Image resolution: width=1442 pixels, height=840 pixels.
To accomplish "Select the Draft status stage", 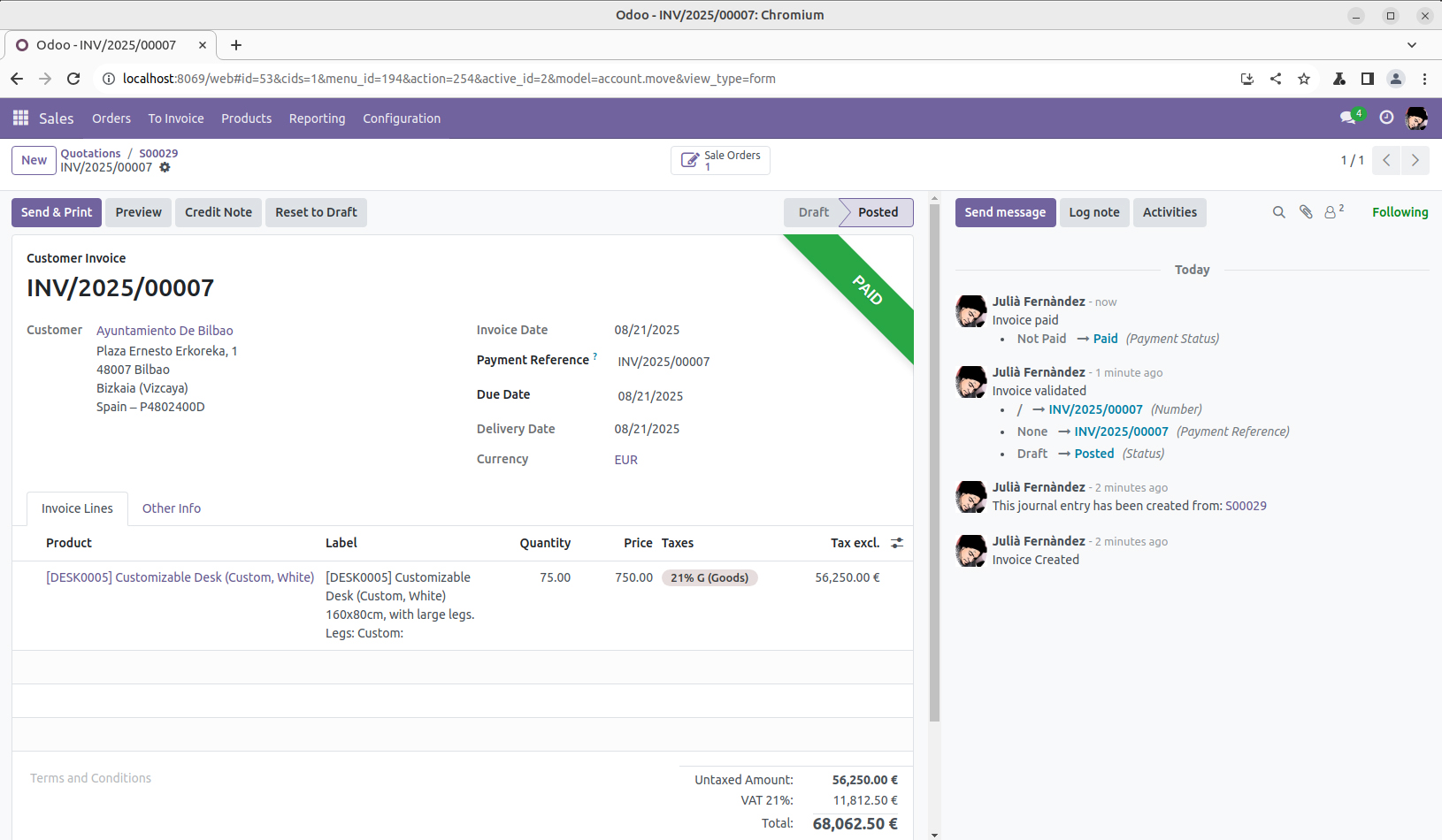I will [x=812, y=212].
